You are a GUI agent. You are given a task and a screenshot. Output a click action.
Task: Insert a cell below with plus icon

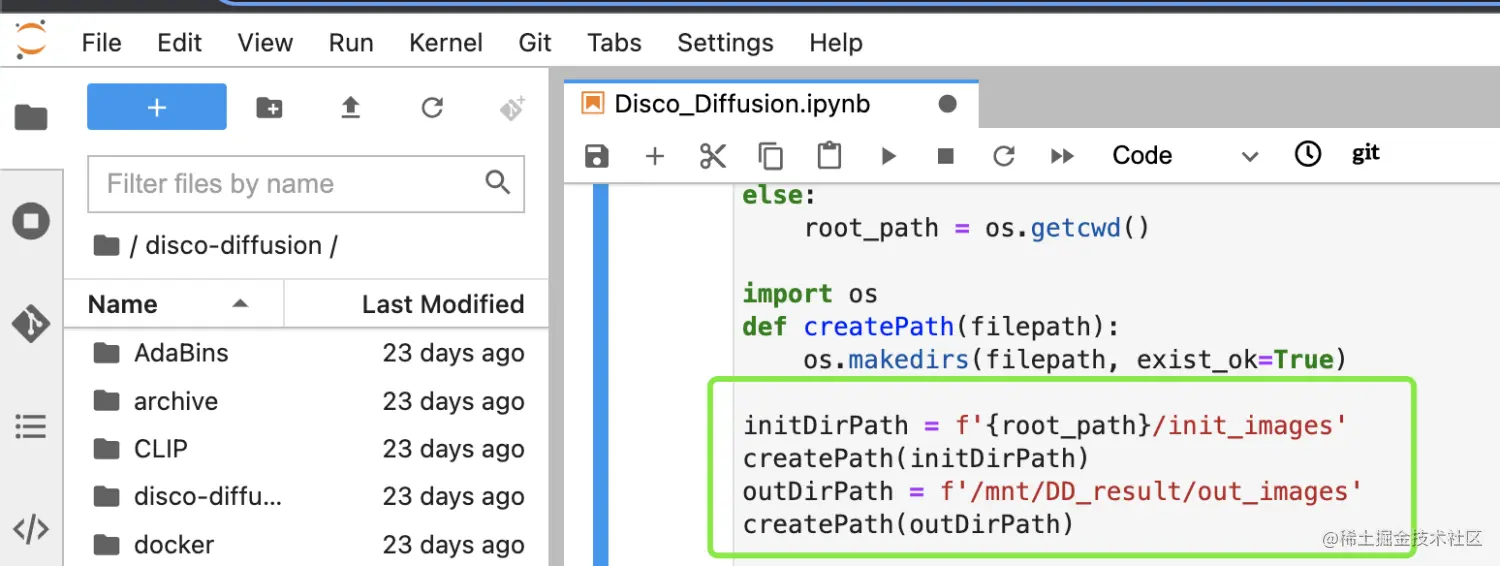[655, 156]
